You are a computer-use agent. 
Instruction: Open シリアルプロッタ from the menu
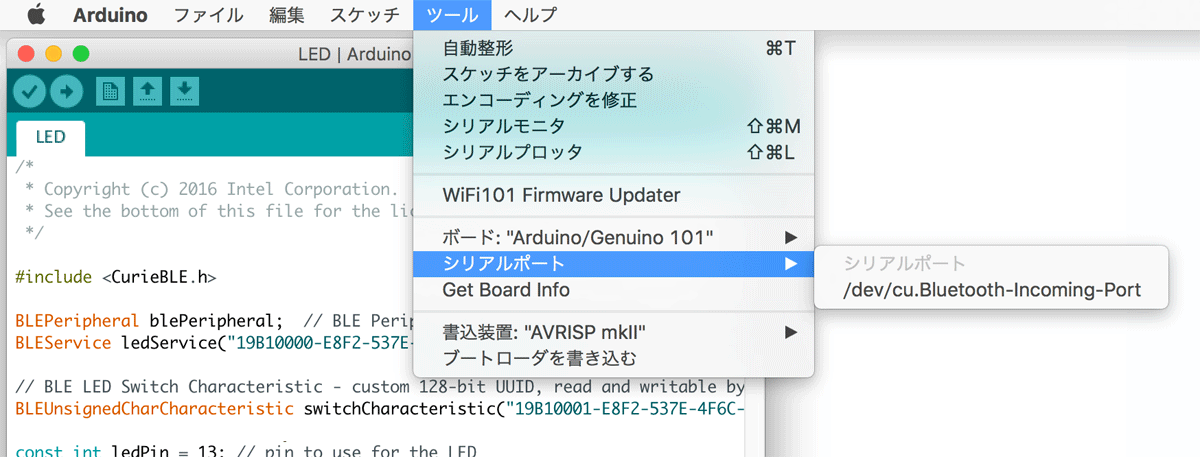614,152
